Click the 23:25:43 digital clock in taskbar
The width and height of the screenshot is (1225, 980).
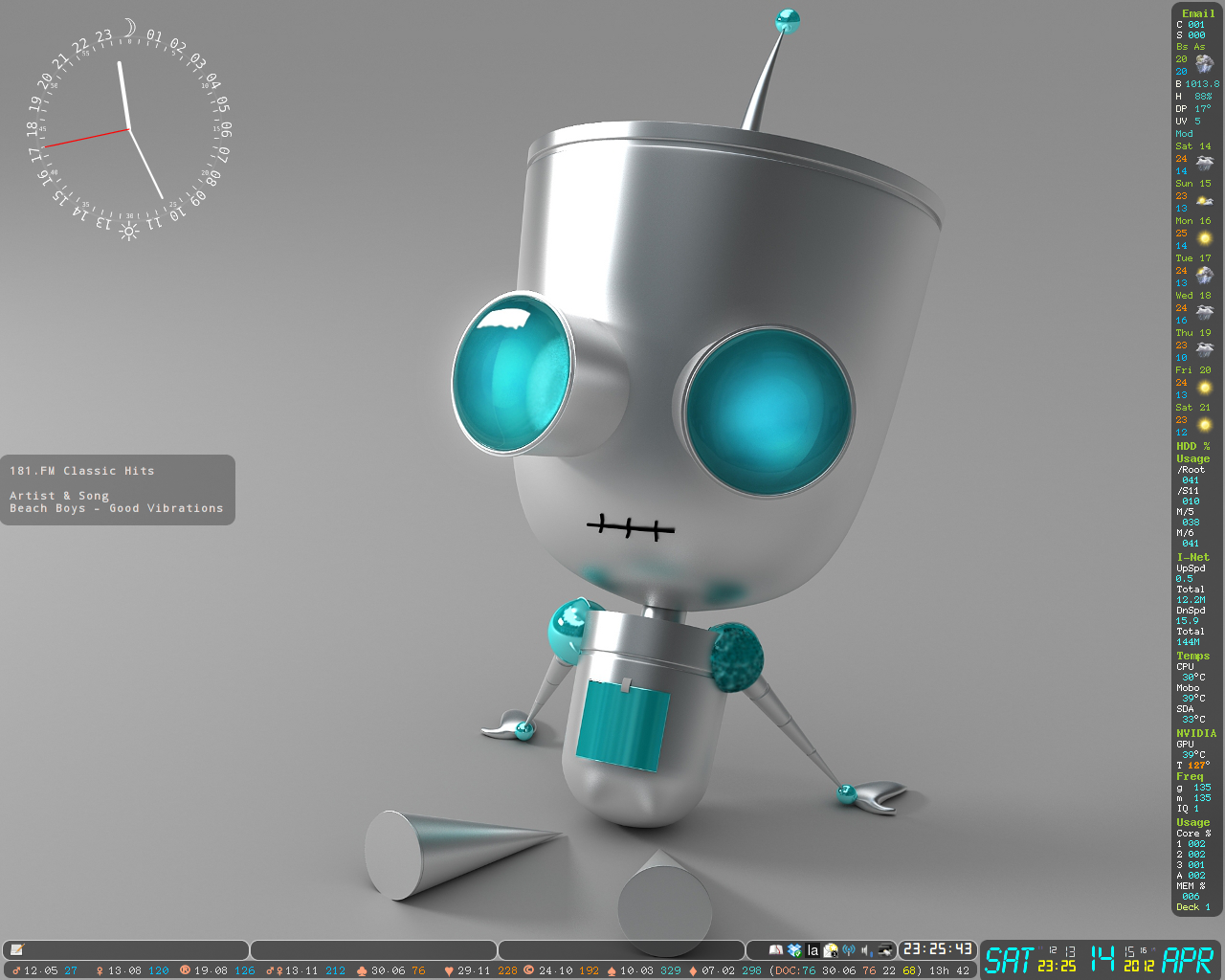(937, 949)
